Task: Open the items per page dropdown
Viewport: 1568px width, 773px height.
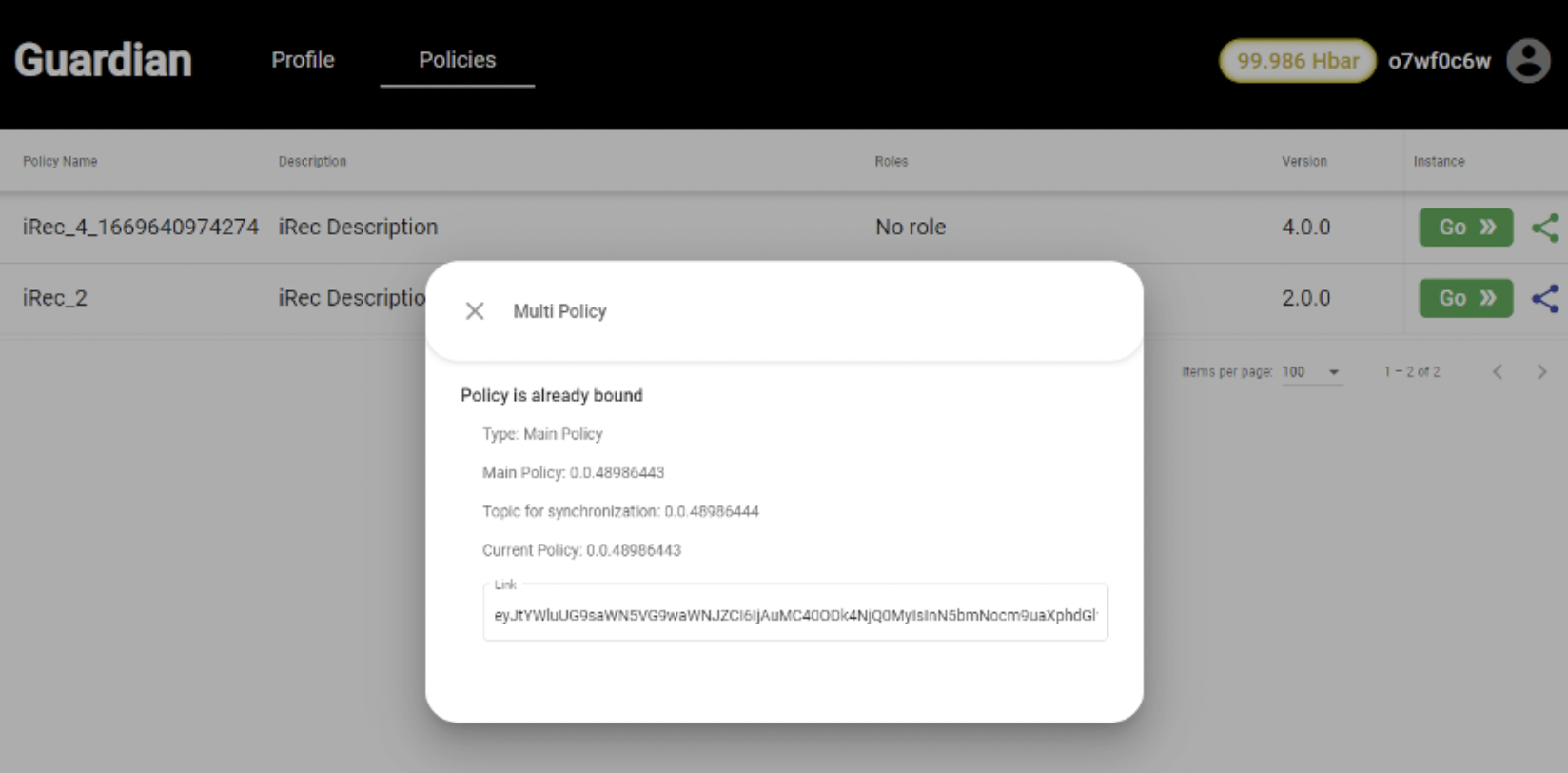Action: 1311,372
